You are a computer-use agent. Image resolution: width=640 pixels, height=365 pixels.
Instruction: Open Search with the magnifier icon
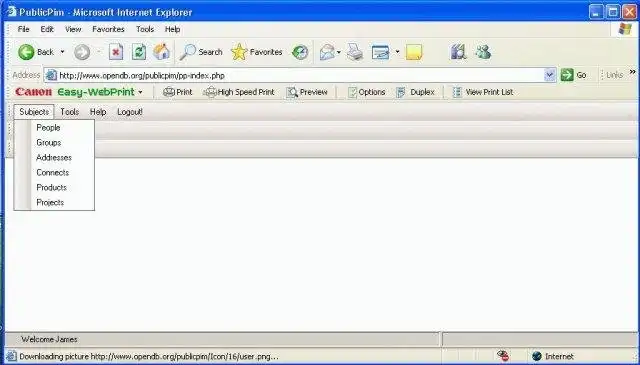(x=188, y=52)
